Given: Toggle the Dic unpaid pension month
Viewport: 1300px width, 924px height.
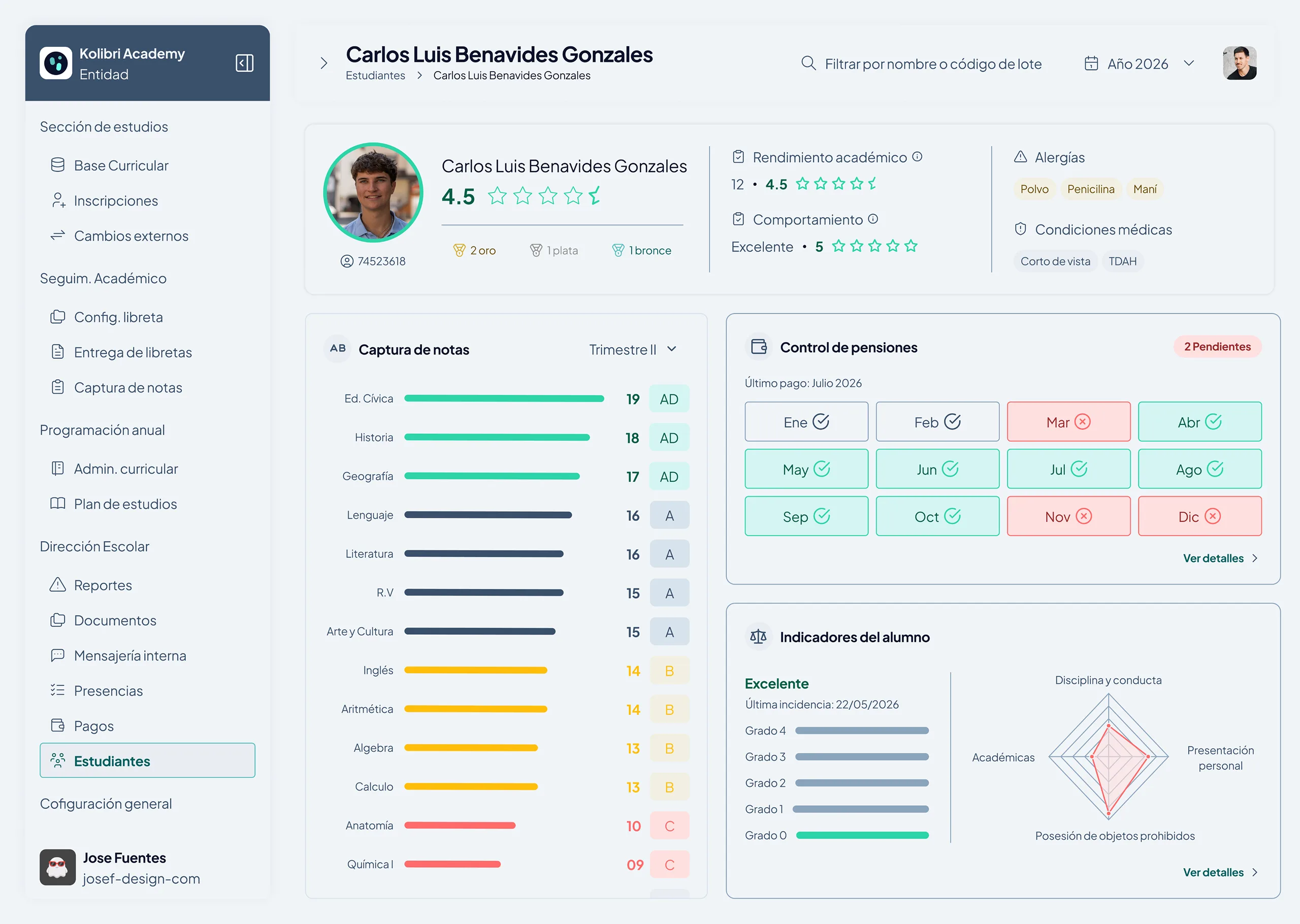Looking at the screenshot, I should pyautogui.click(x=1199, y=516).
